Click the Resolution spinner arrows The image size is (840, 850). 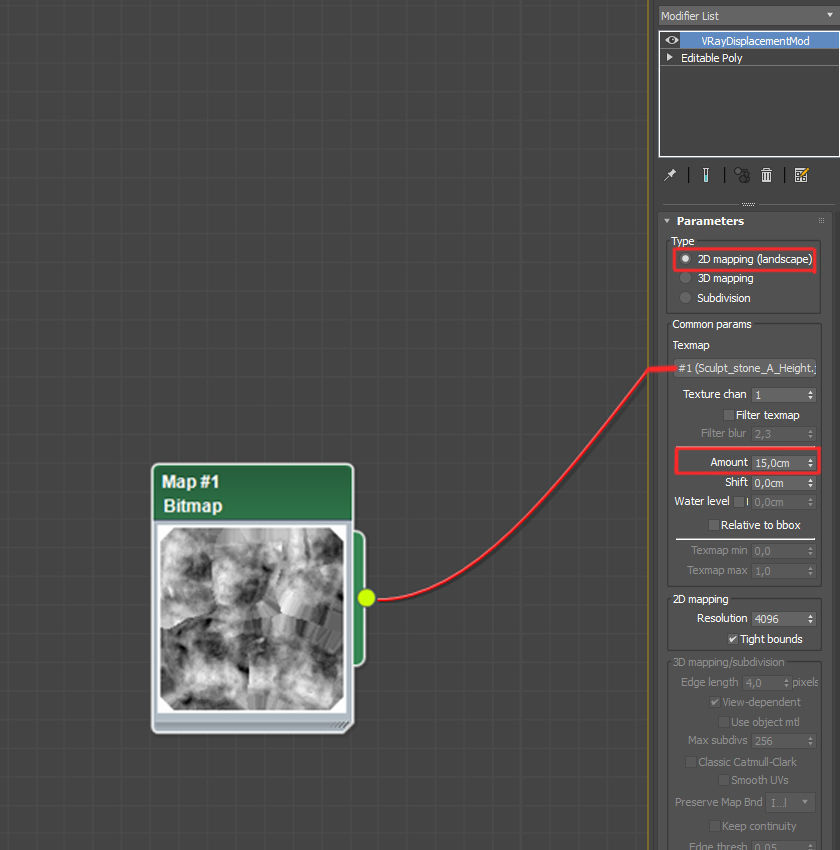click(811, 619)
